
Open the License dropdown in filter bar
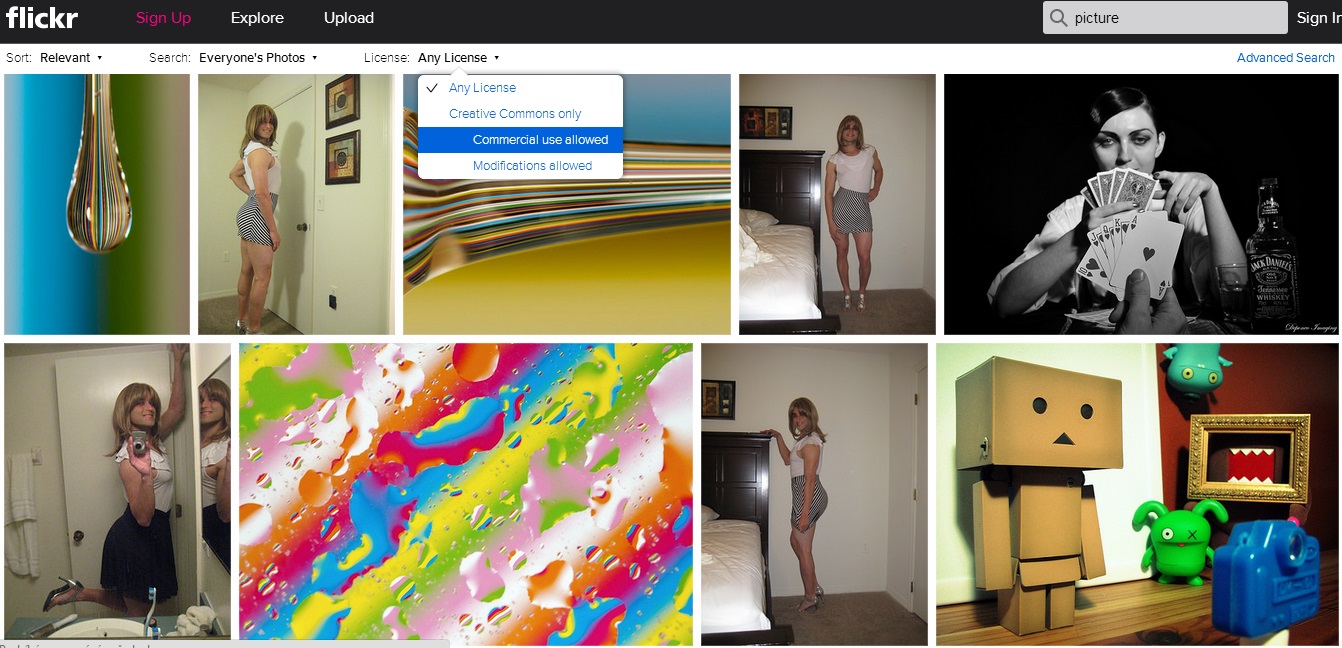[458, 58]
